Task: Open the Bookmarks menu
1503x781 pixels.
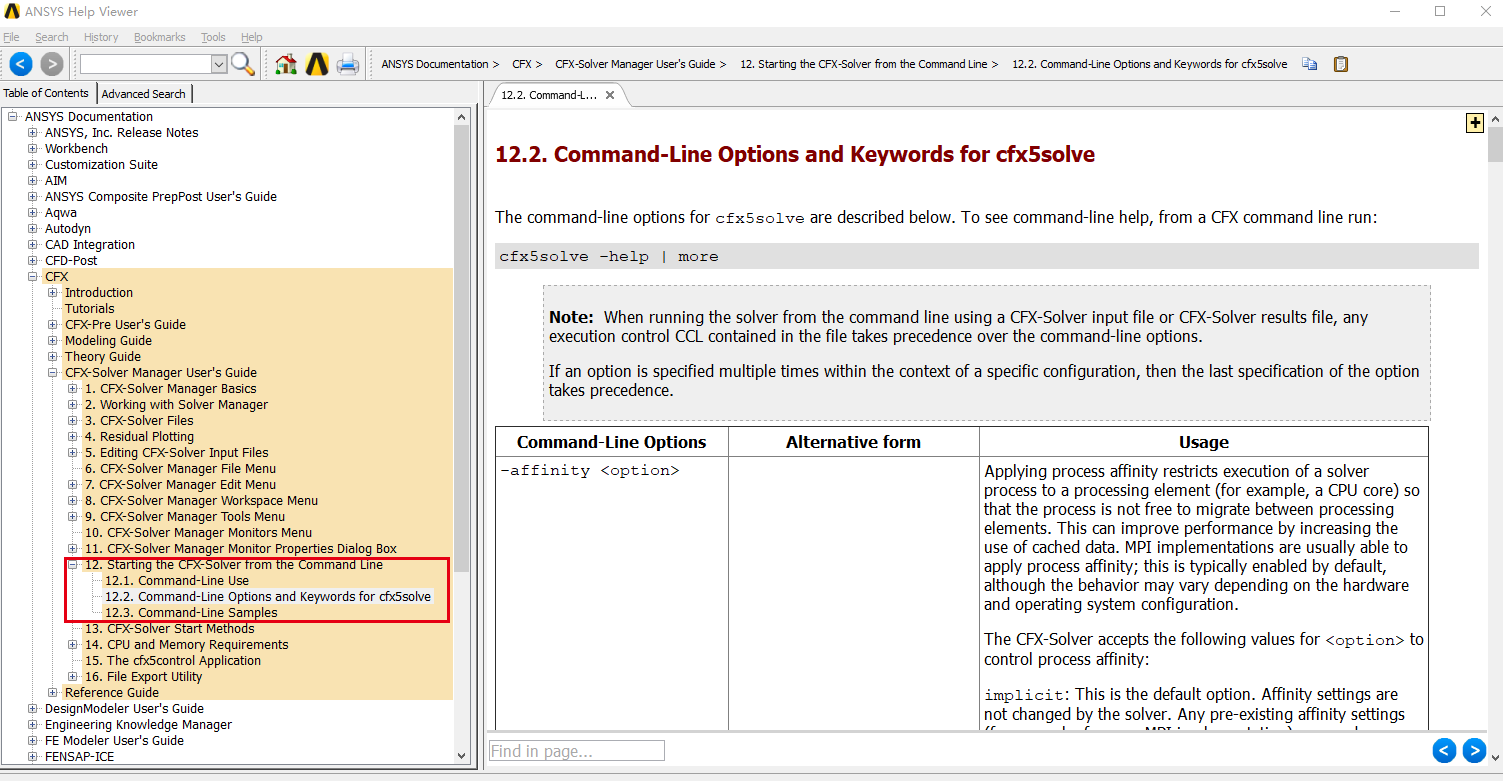Action: point(160,37)
